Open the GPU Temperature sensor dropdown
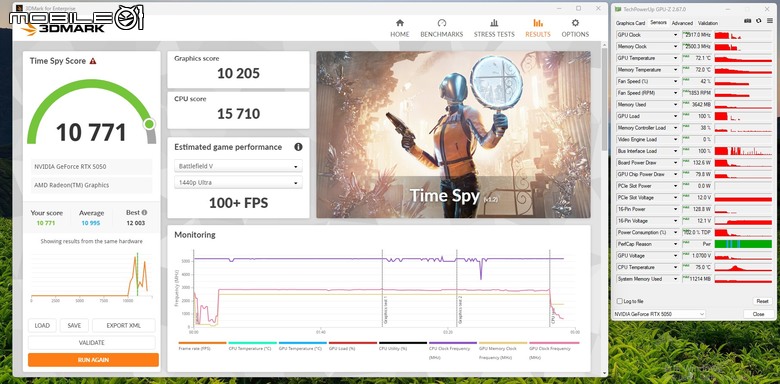The image size is (780, 384). pos(676,58)
